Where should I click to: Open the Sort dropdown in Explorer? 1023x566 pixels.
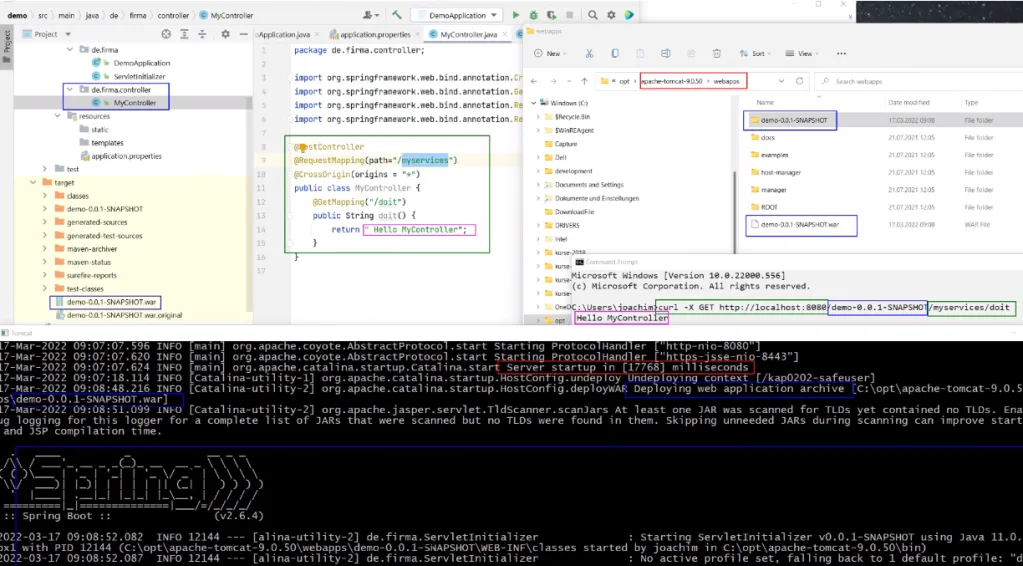click(756, 53)
